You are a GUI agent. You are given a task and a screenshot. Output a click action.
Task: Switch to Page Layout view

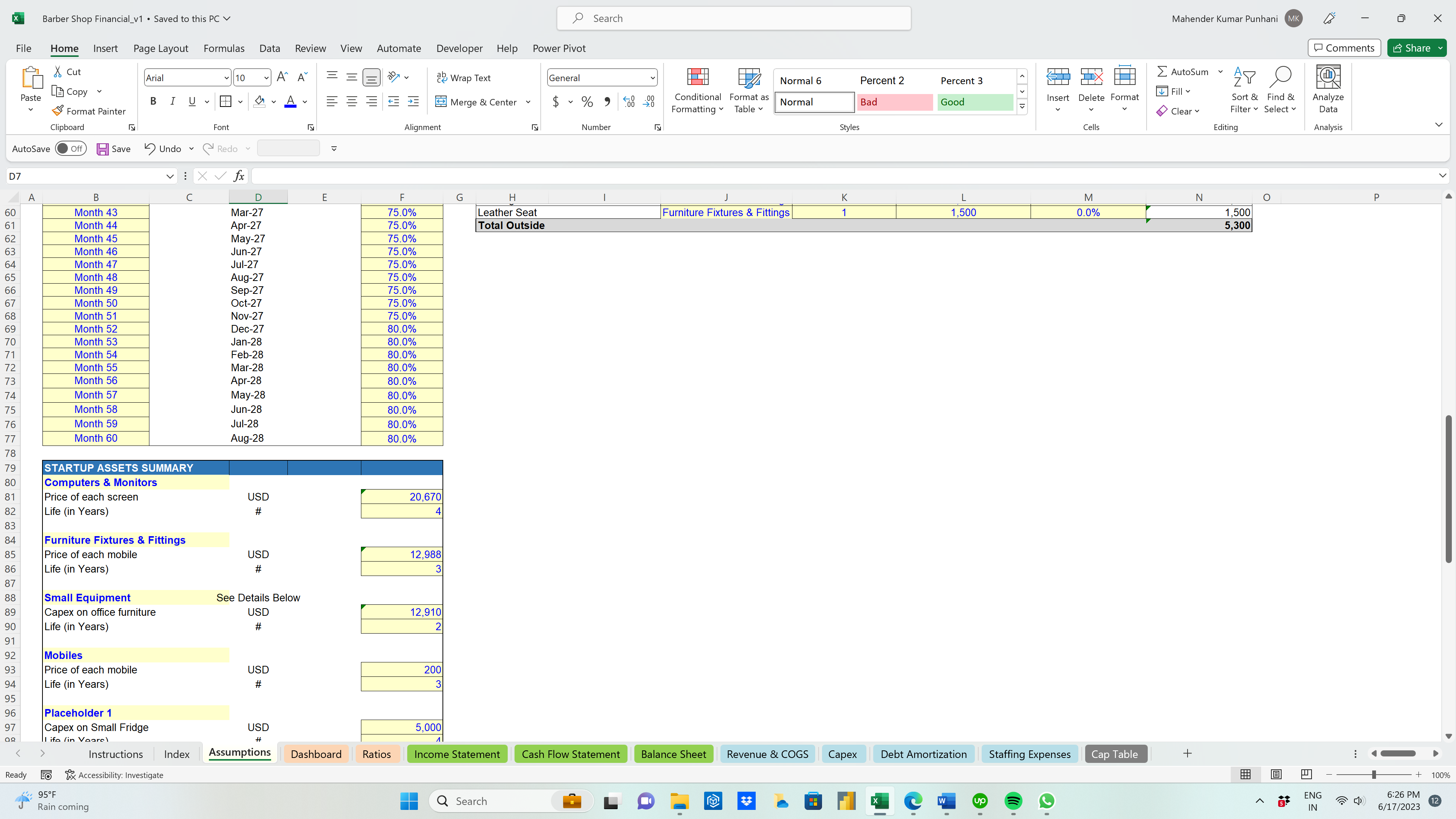[x=1276, y=774]
